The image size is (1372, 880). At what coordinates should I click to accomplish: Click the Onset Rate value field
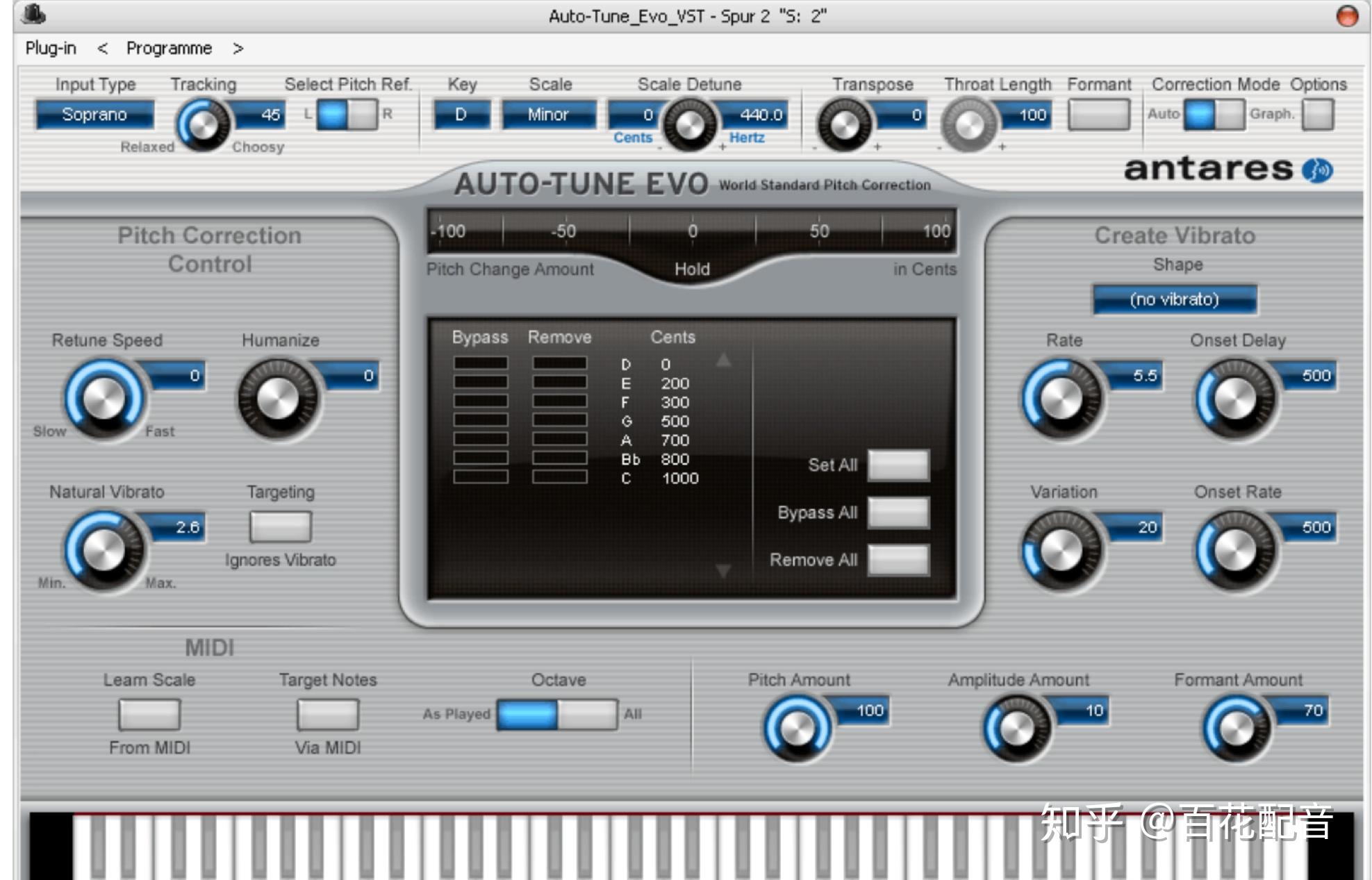[1305, 527]
